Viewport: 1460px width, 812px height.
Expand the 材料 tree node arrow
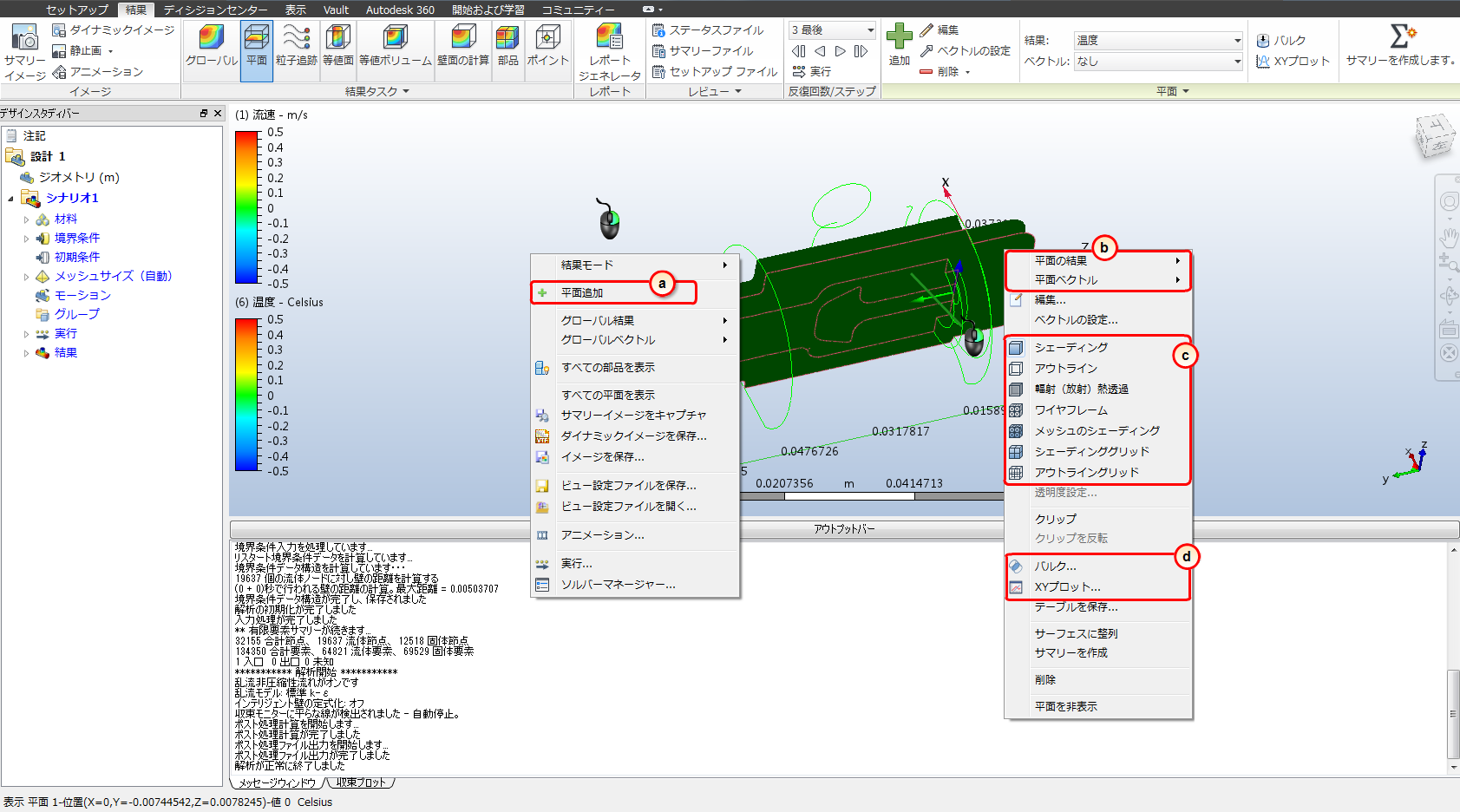tap(26, 219)
